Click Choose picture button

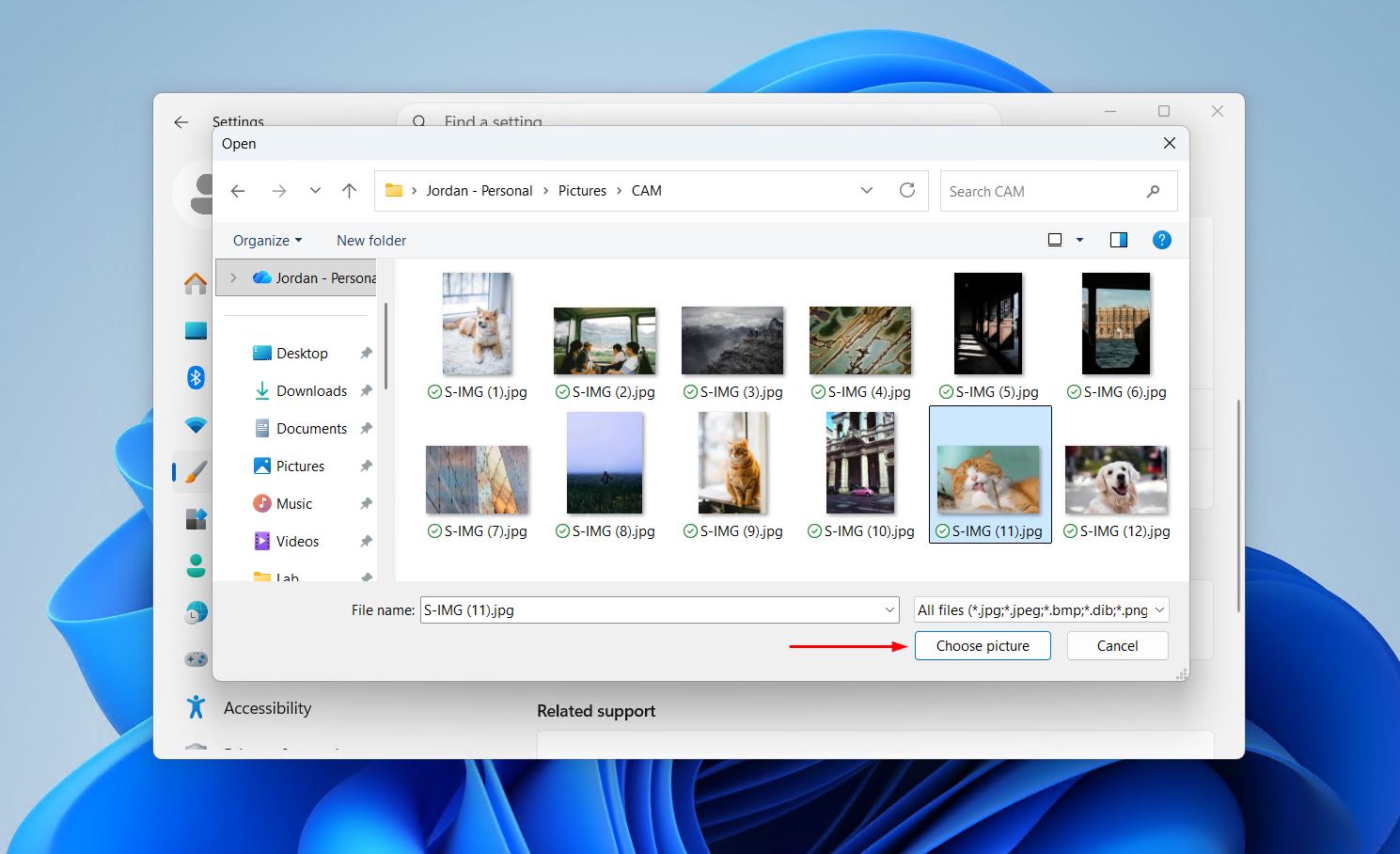(x=983, y=646)
